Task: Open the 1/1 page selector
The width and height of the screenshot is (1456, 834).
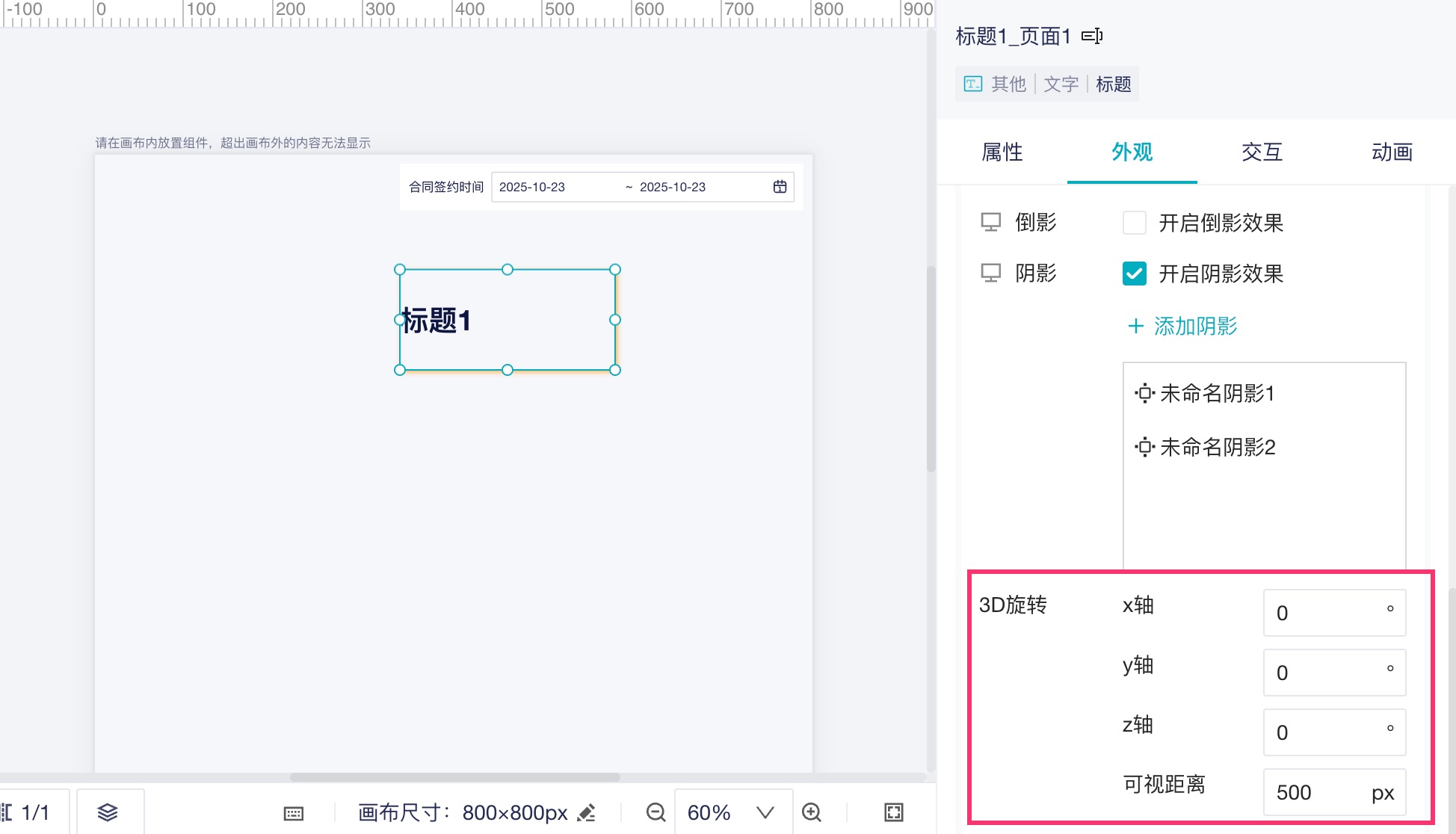Action: [33, 812]
